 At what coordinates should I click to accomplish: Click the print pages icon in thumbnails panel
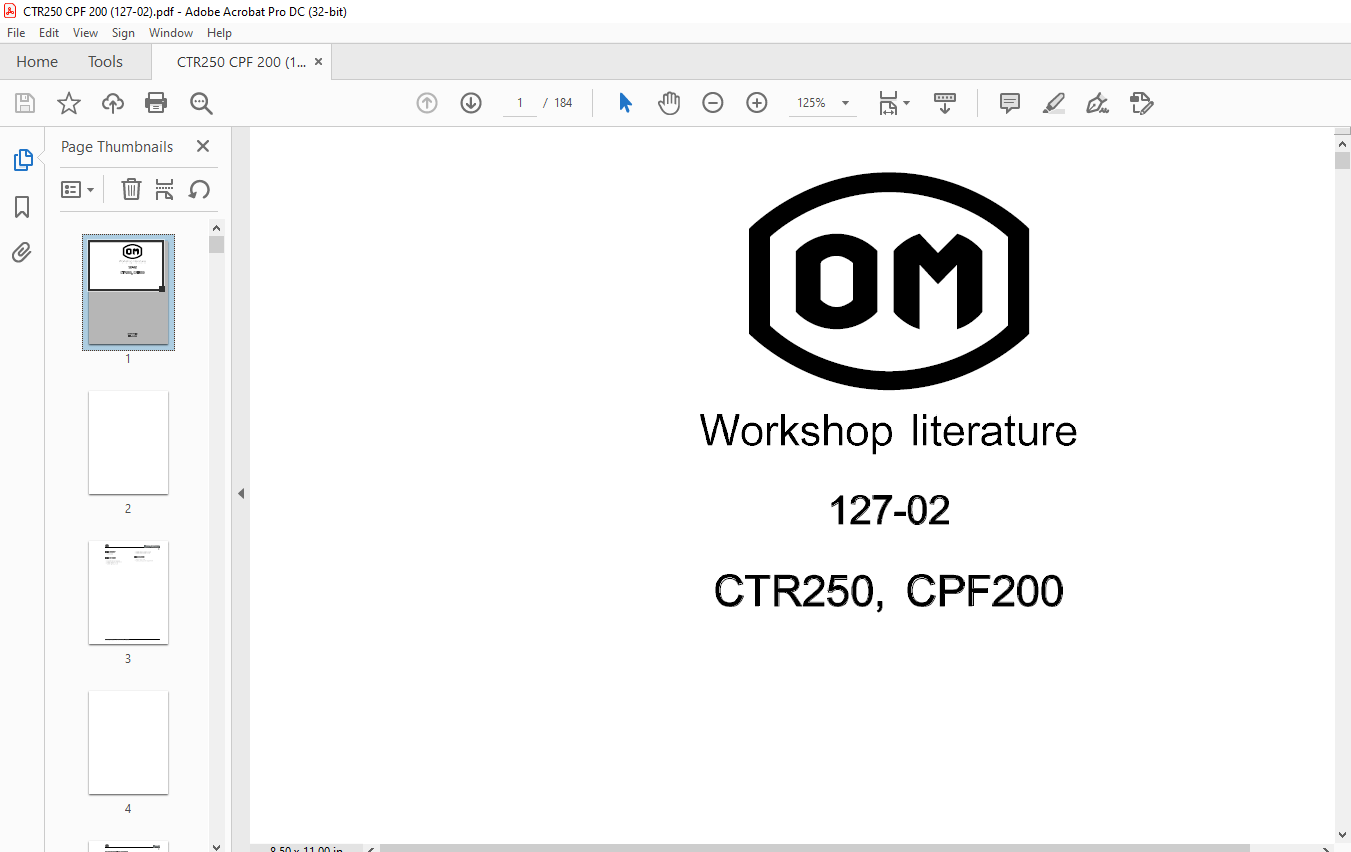tap(165, 189)
